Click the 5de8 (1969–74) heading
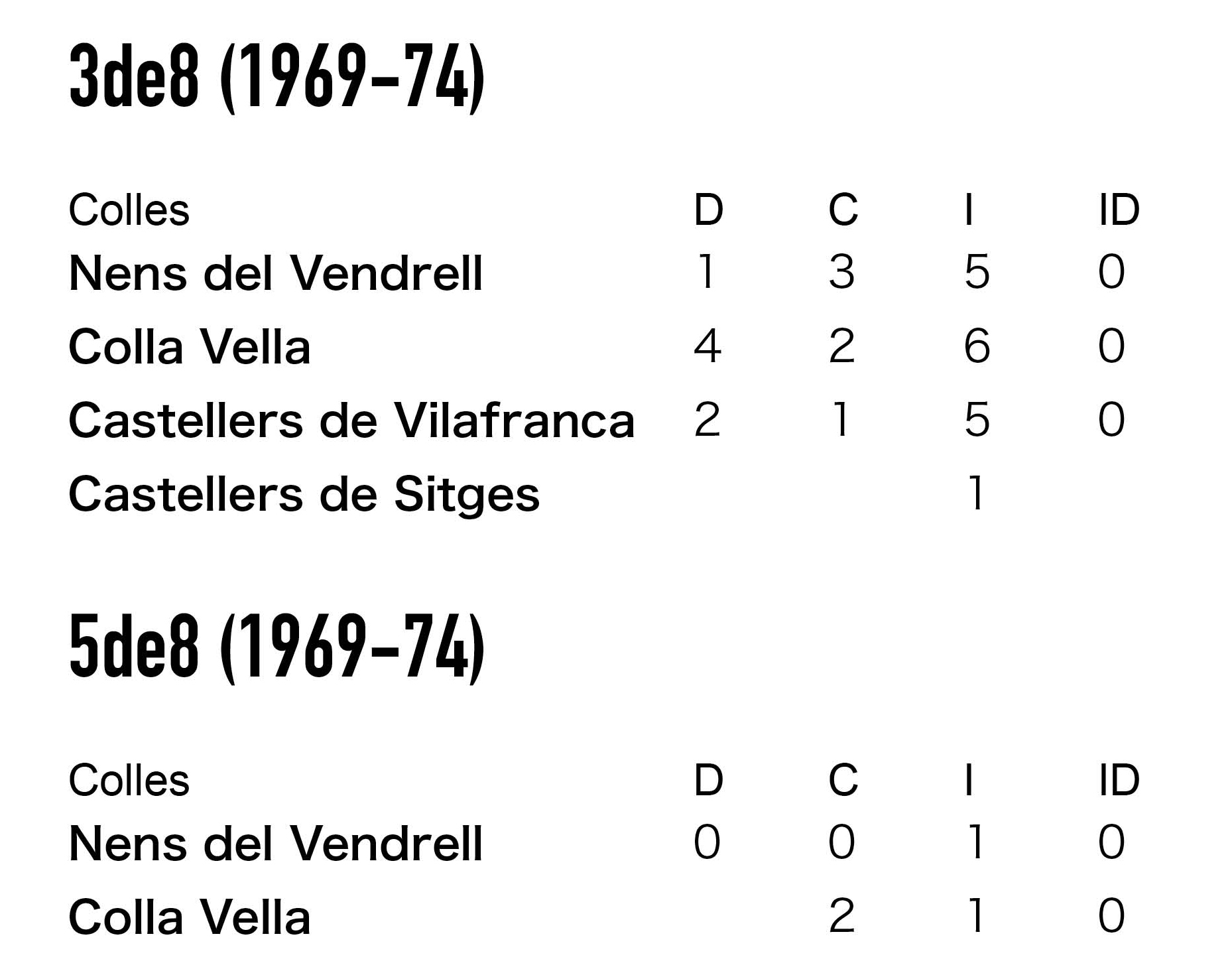Image resolution: width=1232 pixels, height=979 pixels. pos(277,648)
